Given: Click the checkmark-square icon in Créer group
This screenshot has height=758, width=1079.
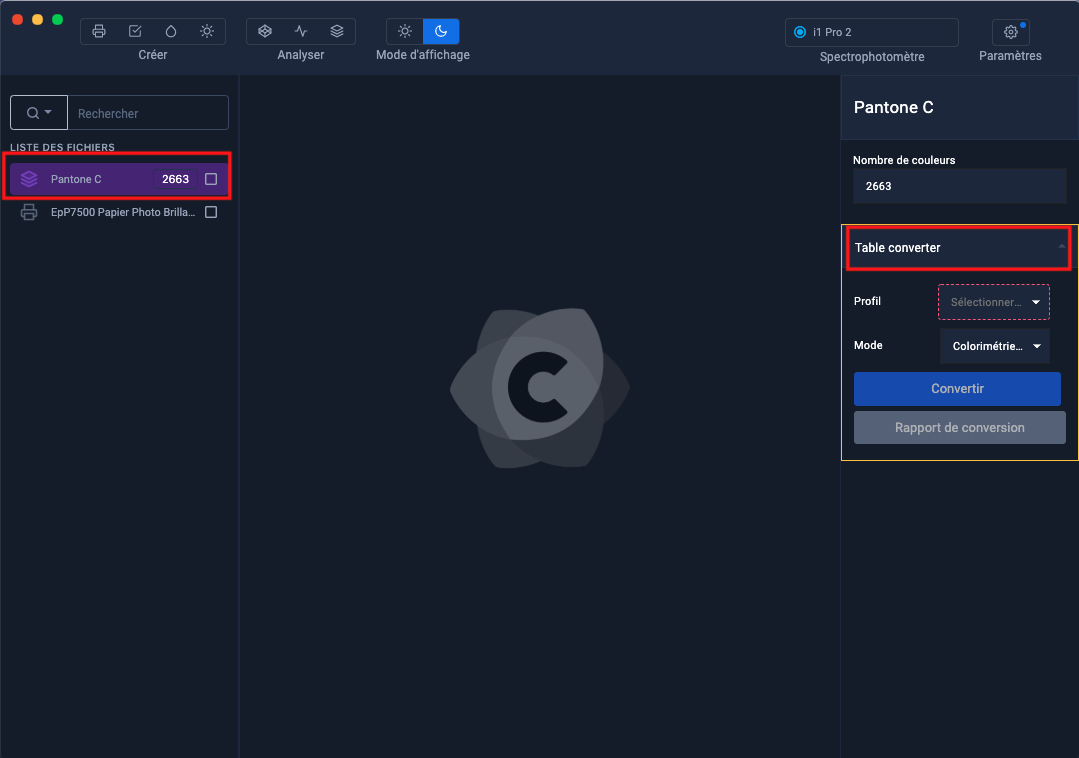Looking at the screenshot, I should pos(135,31).
